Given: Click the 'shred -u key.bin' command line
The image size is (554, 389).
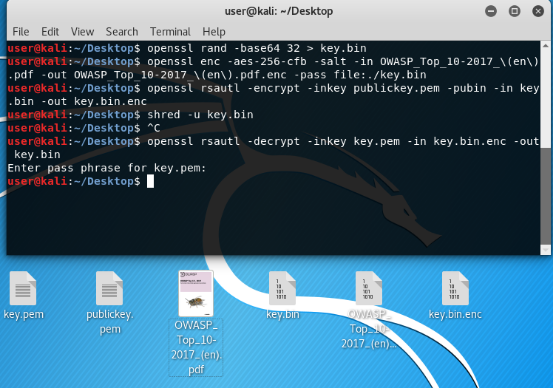Looking at the screenshot, I should 130,114.
